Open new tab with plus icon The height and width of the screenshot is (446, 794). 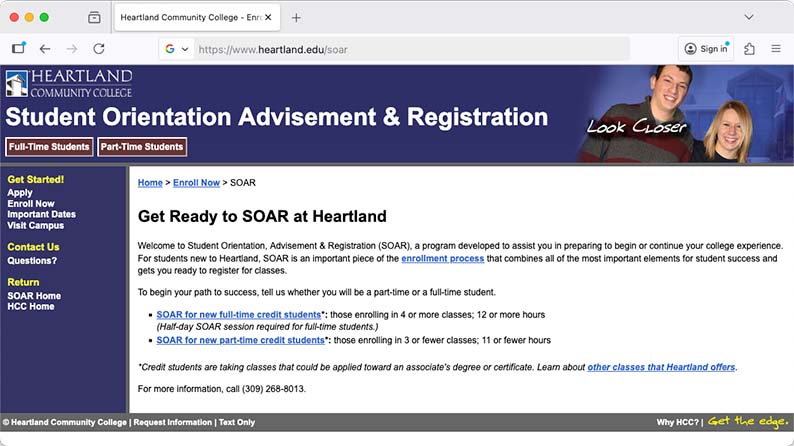[x=296, y=18]
